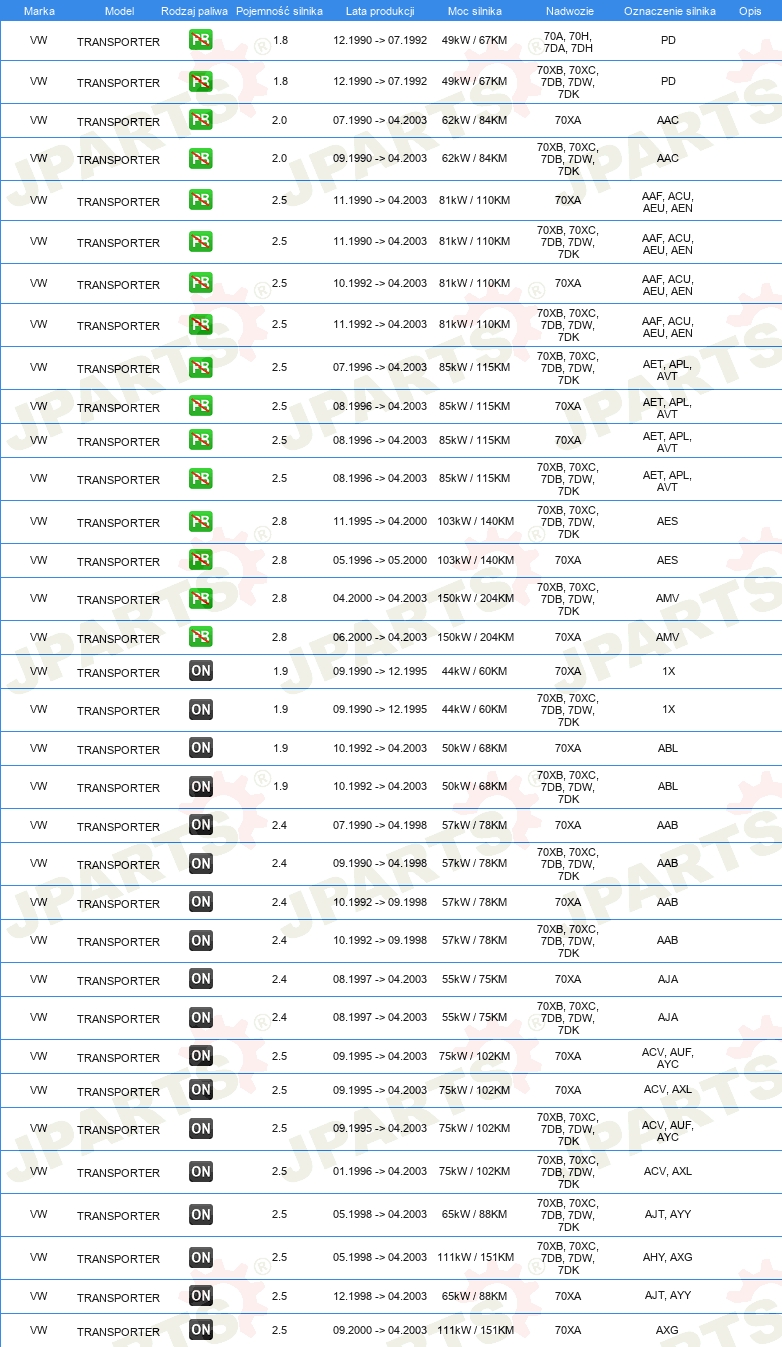Click PB icon in 05.1996 AES row
The width and height of the screenshot is (782, 1347).
(x=201, y=560)
